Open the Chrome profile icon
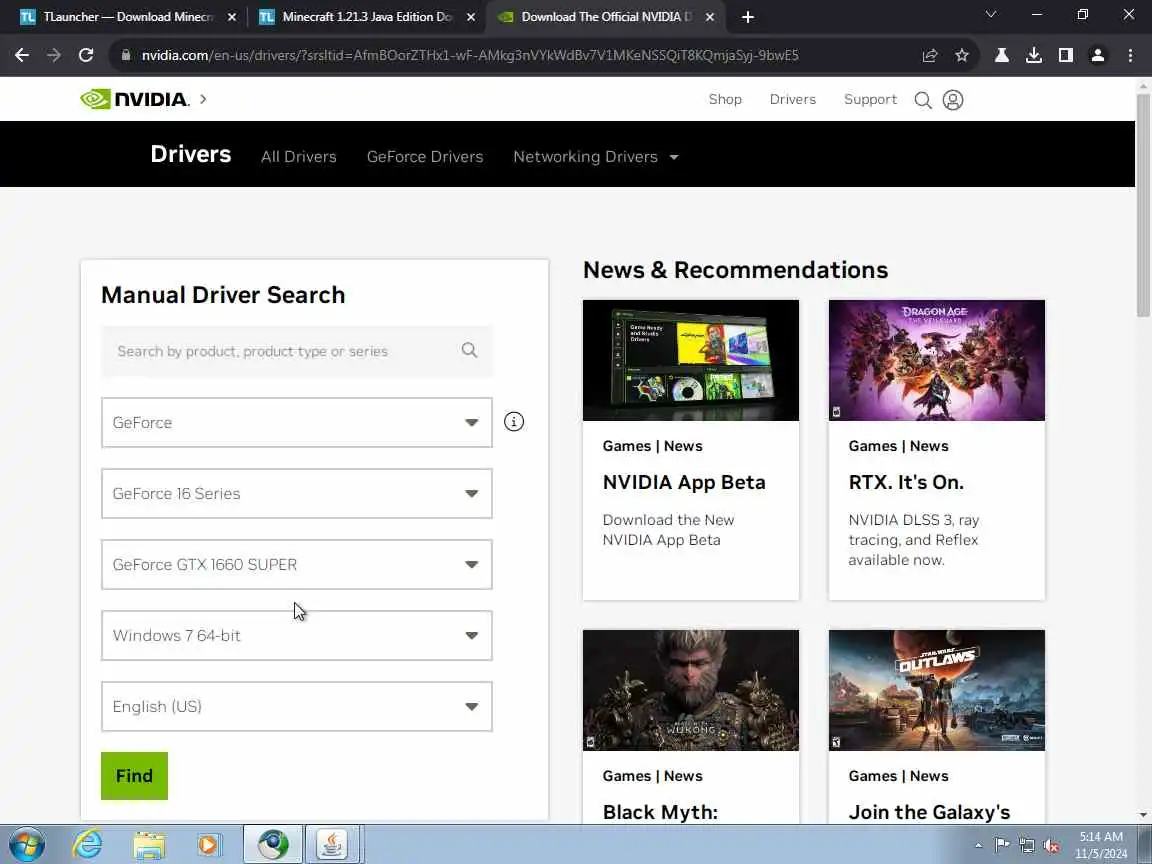Viewport: 1152px width, 864px height. pyautogui.click(x=1098, y=55)
